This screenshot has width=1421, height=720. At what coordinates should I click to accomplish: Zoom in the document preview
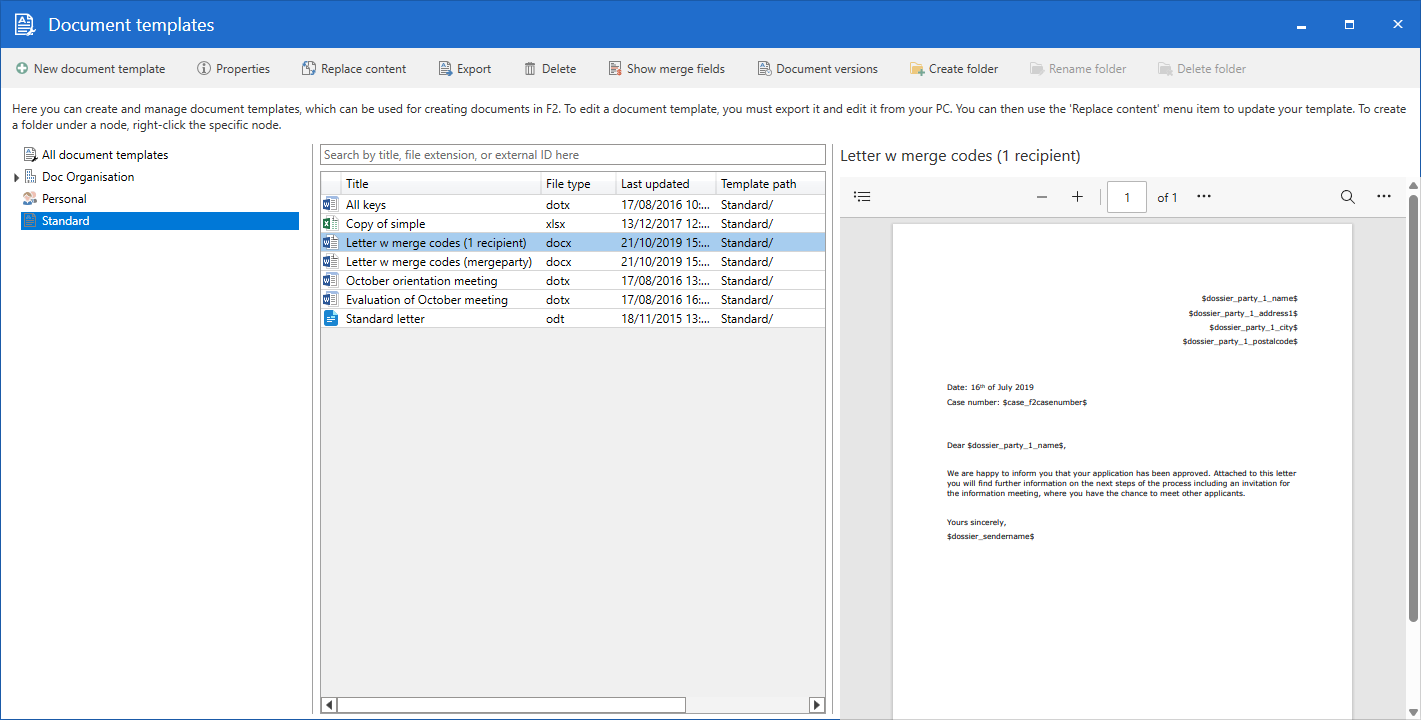(x=1077, y=197)
